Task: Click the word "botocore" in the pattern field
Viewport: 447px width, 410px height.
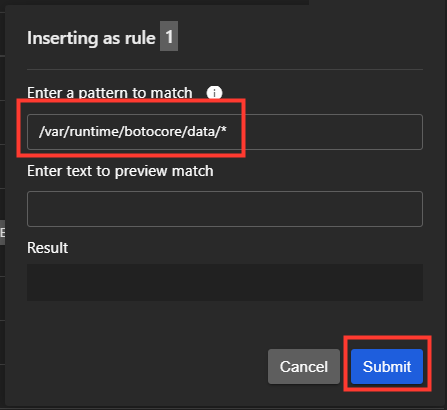Action: [153, 132]
